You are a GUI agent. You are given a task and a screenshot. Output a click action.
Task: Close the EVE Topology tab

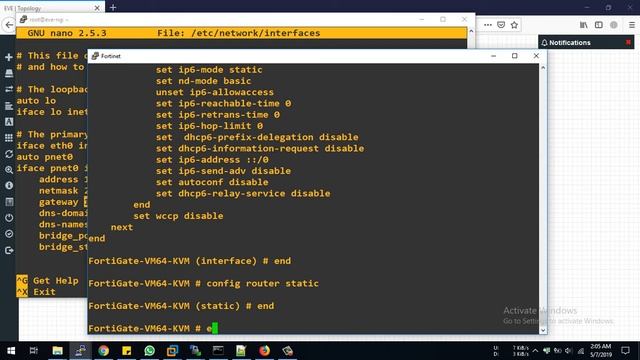coord(97,8)
